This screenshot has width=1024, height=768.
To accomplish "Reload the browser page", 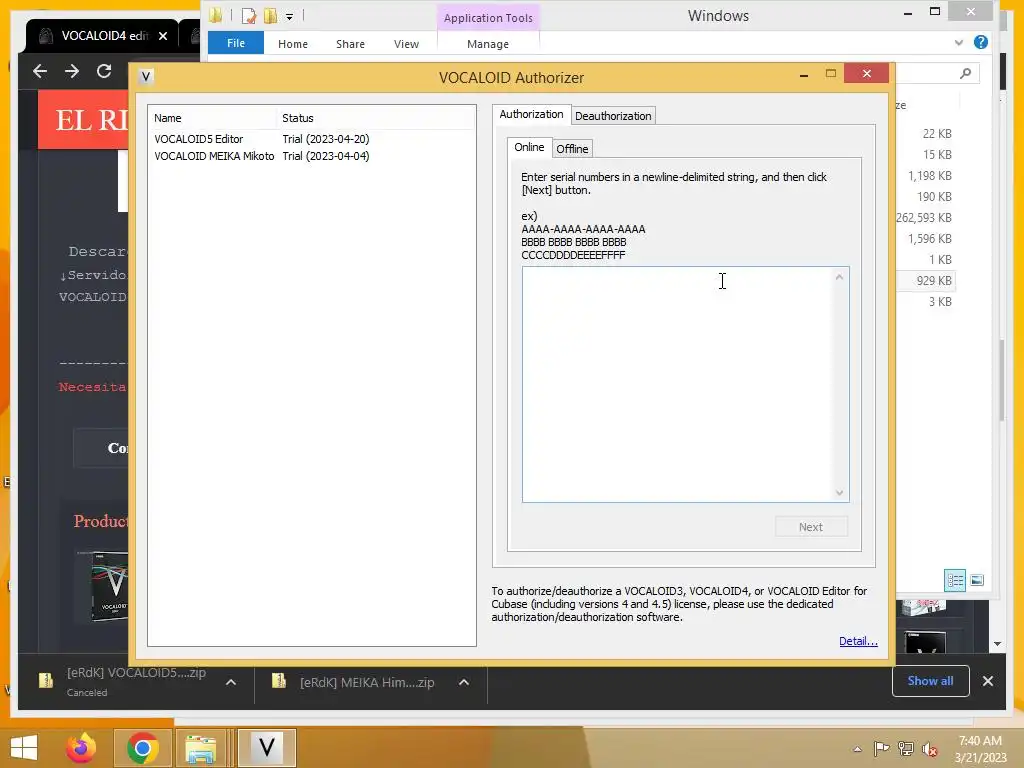I will point(104,71).
